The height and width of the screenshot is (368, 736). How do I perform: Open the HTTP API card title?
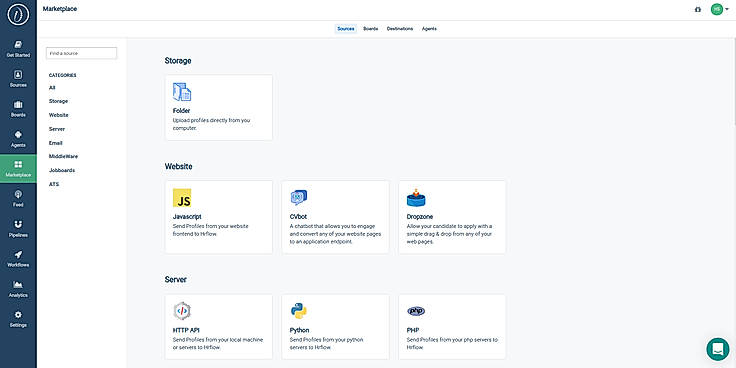click(186, 330)
